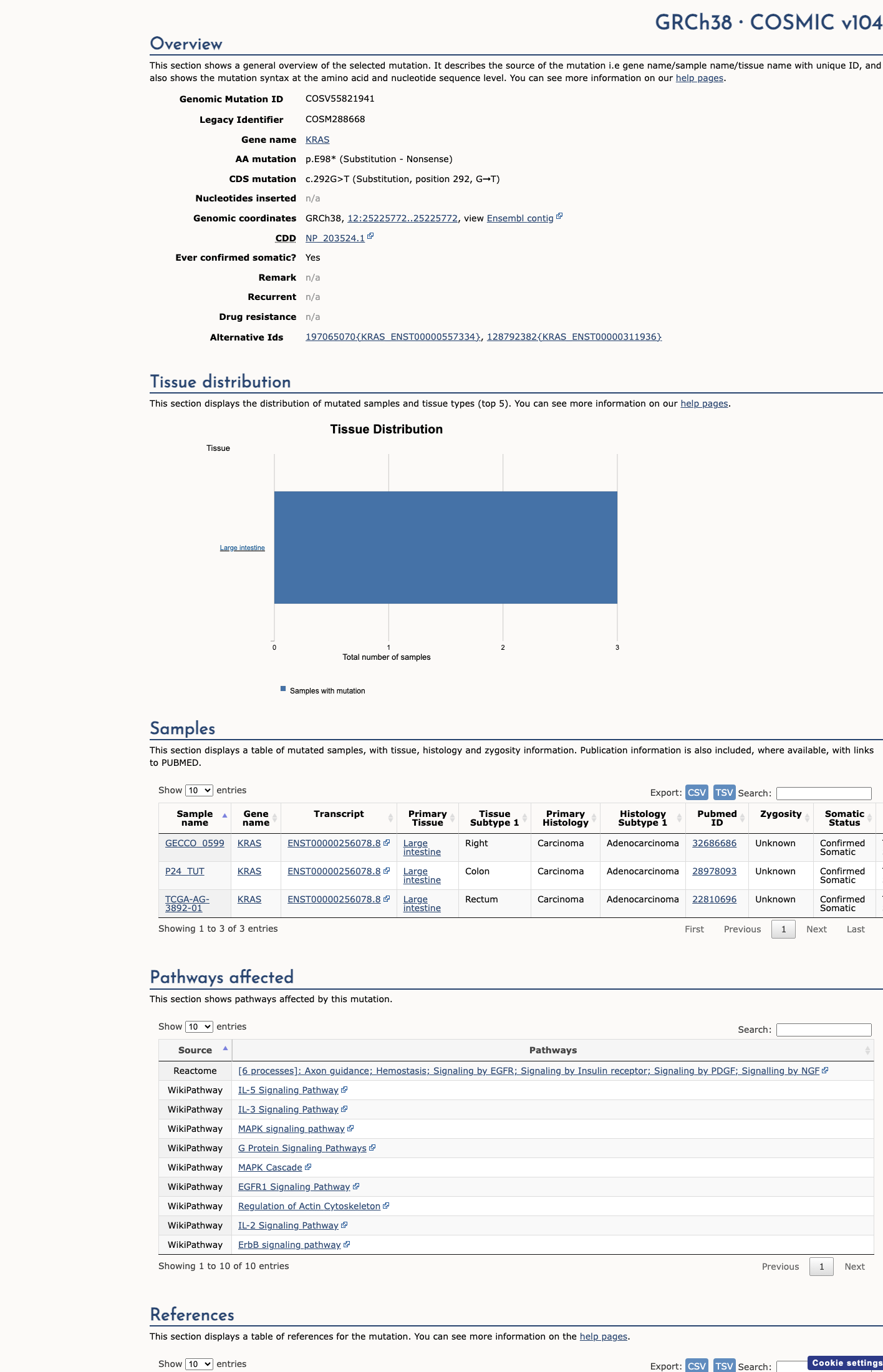
Task: Open Pubmed ID 28978093
Action: 714,871
